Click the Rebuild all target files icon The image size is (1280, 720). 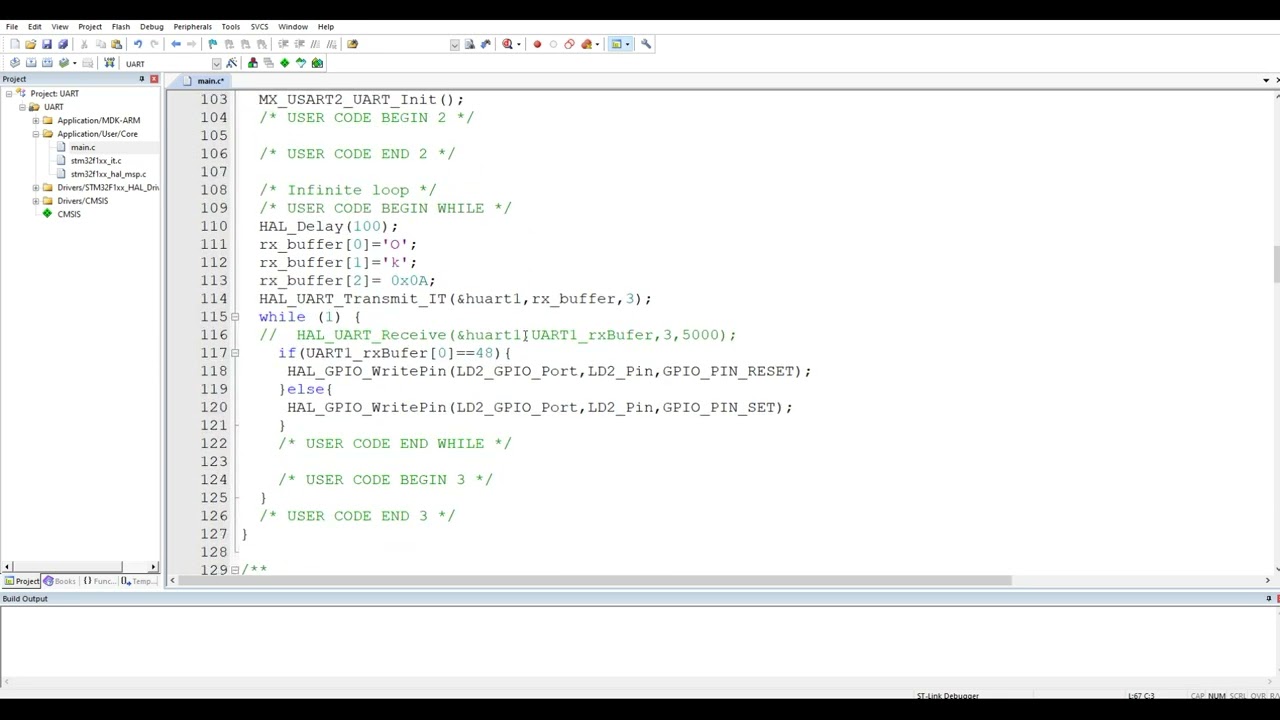(x=46, y=63)
